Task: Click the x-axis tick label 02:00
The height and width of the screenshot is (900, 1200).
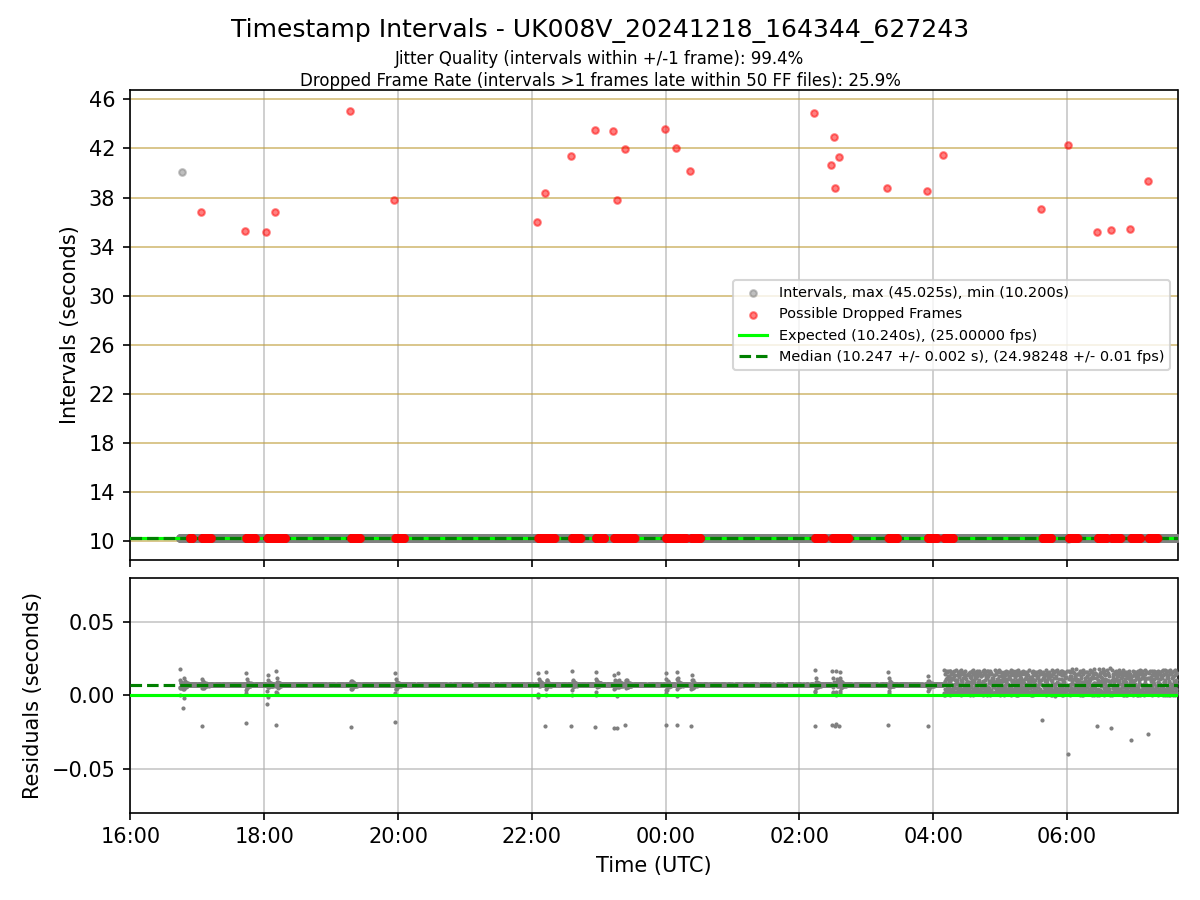Action: coord(800,834)
